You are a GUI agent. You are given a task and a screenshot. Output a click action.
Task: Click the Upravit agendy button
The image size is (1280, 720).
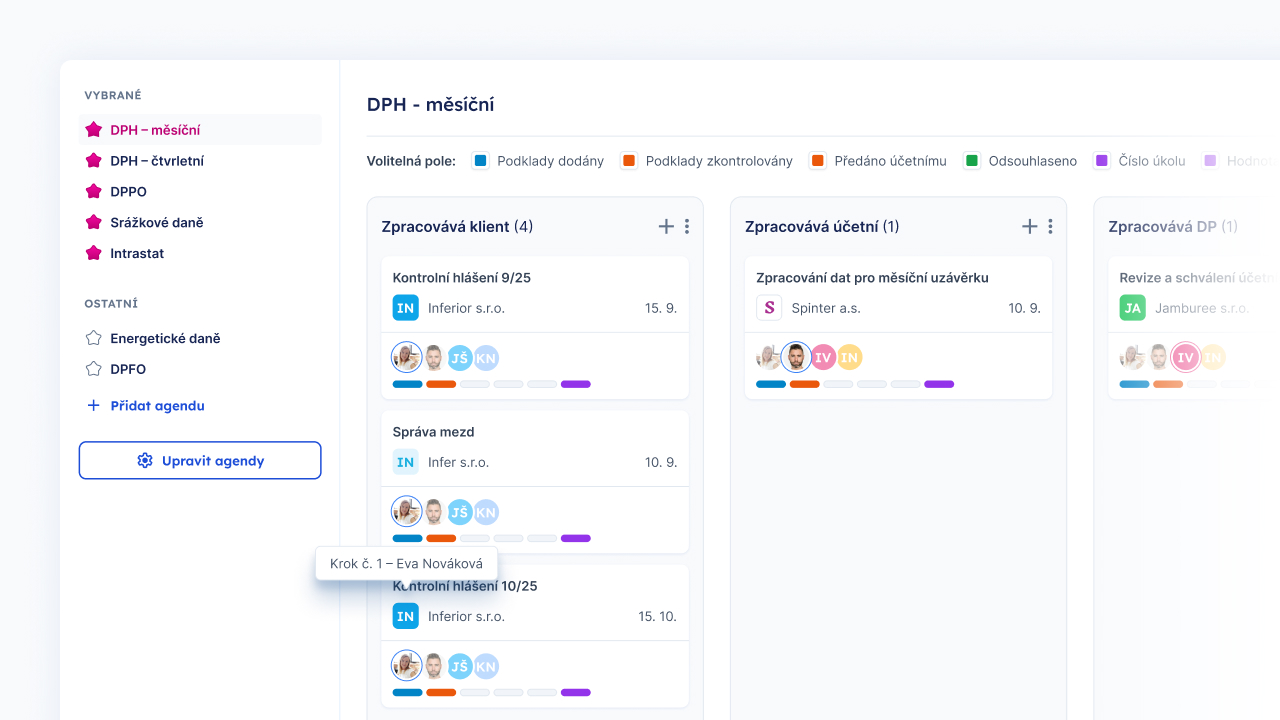[200, 461]
